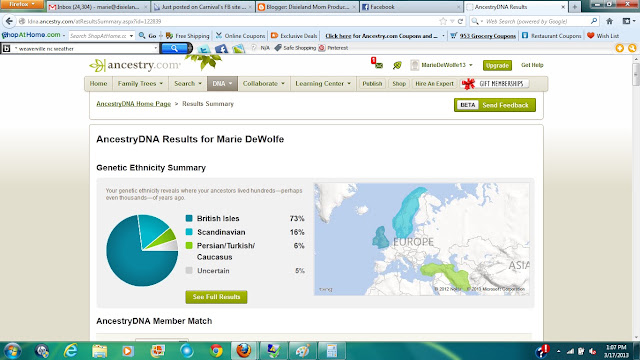Click the Online Coupons toolbar link
Image resolution: width=640 pixels, height=360 pixels.
[x=240, y=36]
